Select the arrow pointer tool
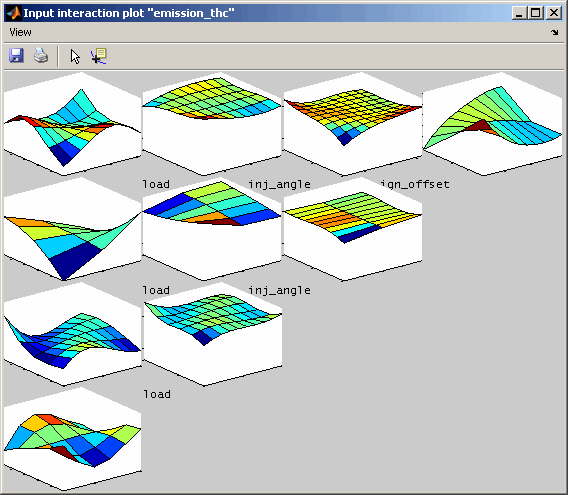568x495 pixels. pos(75,57)
